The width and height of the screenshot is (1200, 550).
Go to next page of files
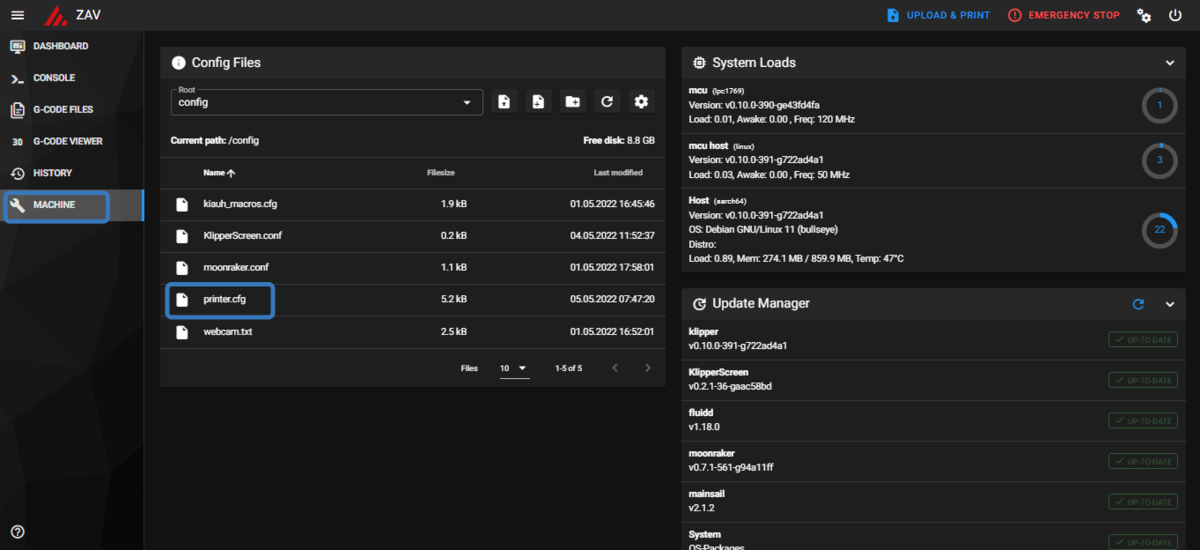point(648,368)
